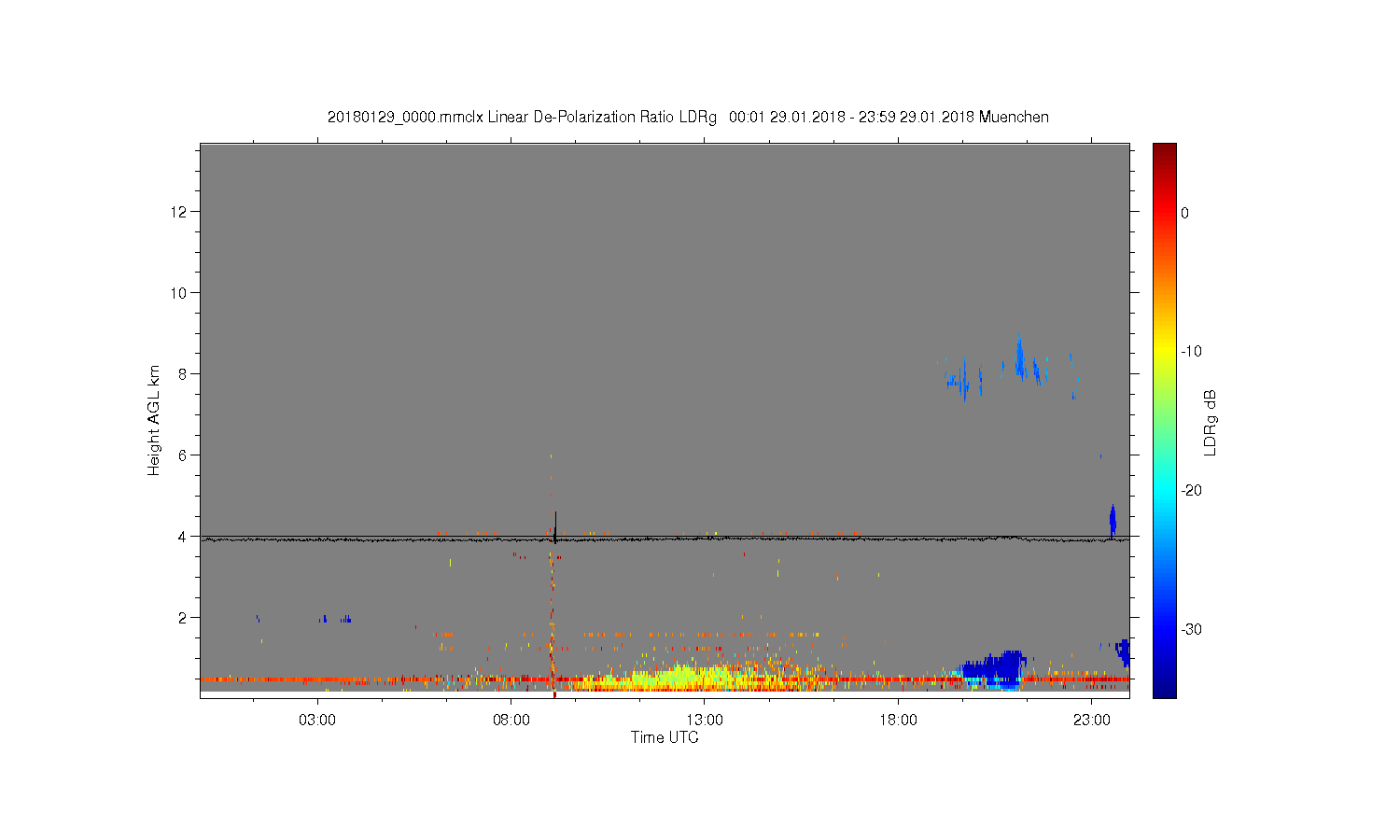Click the 23:00 time tick label
Viewport: 1400px width, 840px height.
1092,721
